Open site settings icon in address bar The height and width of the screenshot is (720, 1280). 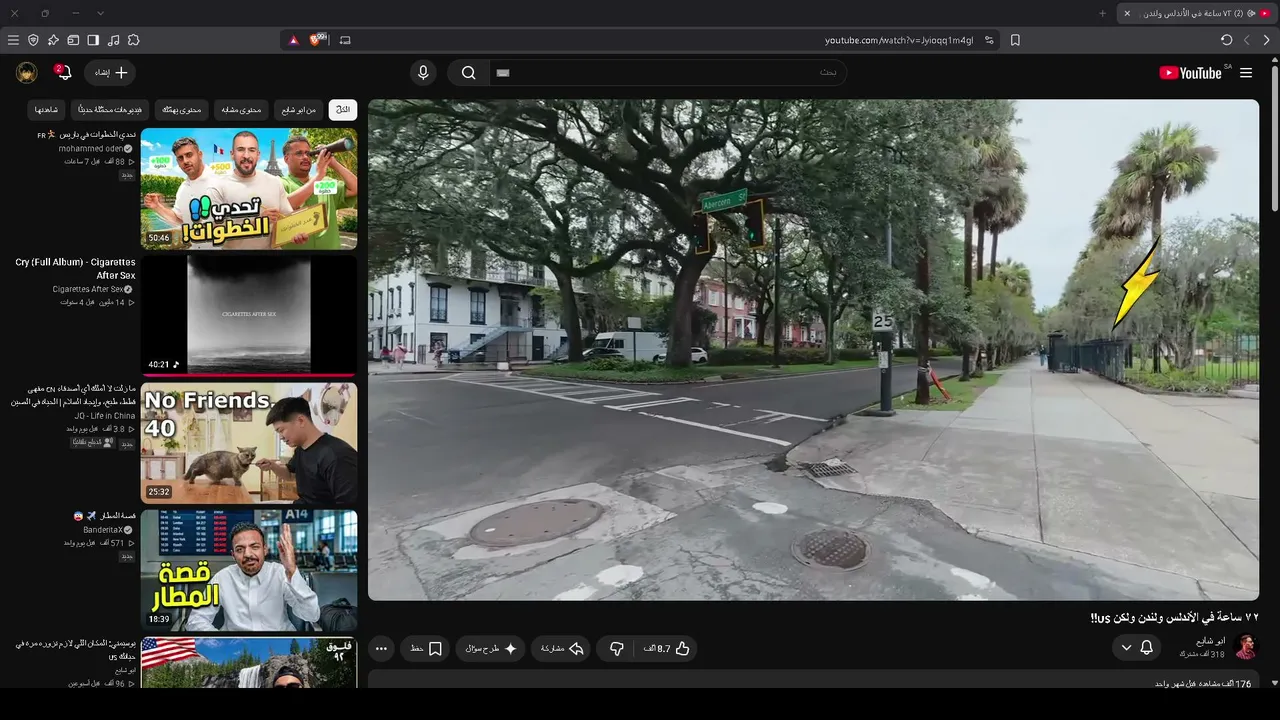(x=989, y=40)
